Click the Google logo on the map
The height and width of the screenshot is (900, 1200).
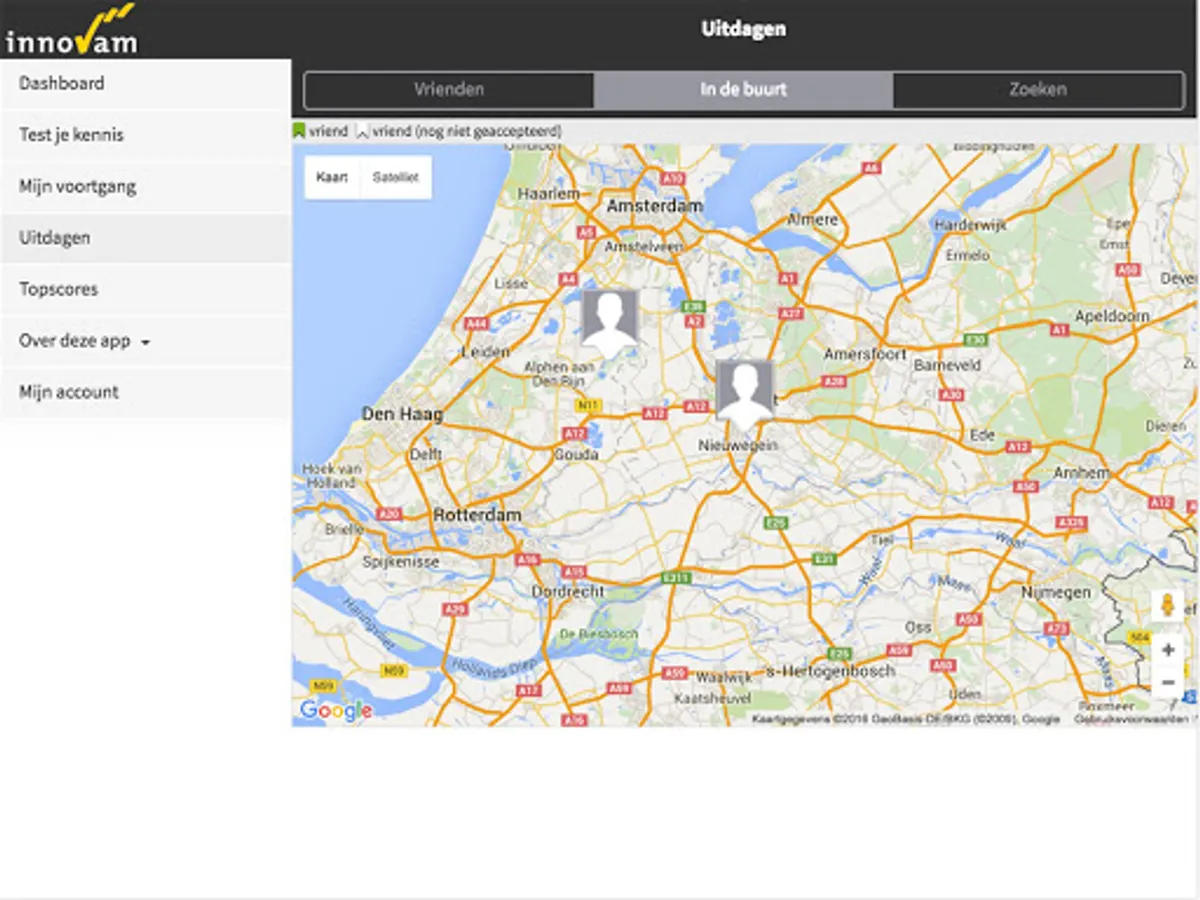pos(335,711)
